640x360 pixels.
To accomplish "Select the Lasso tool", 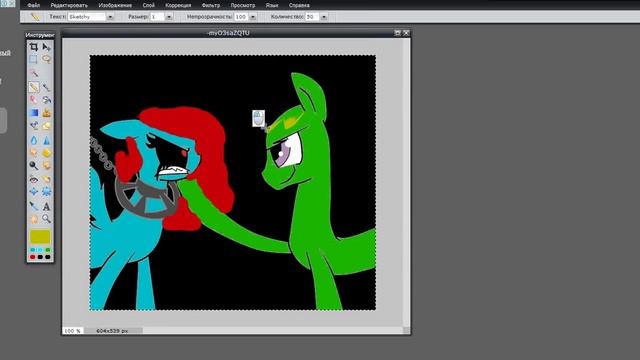I will [47, 59].
